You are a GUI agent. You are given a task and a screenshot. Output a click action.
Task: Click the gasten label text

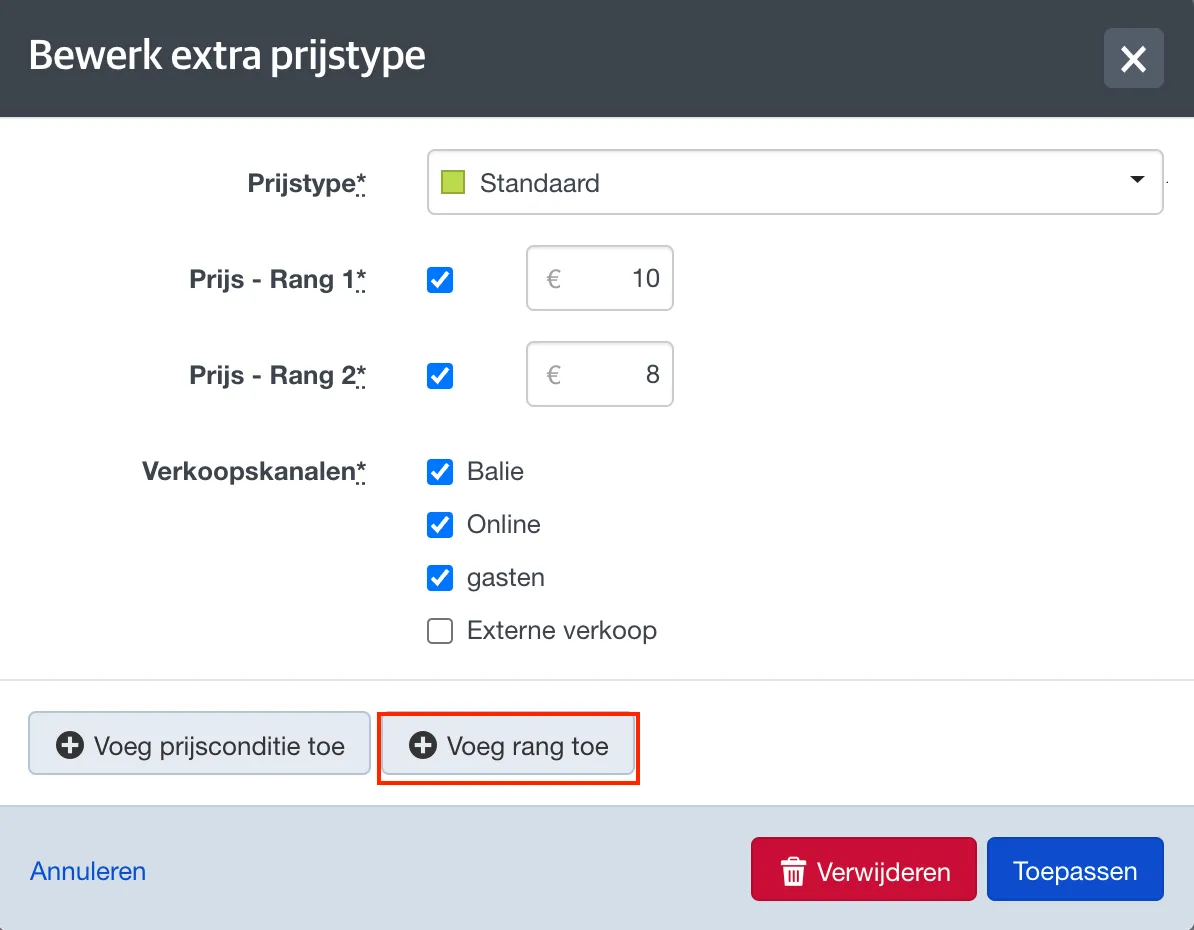click(506, 578)
